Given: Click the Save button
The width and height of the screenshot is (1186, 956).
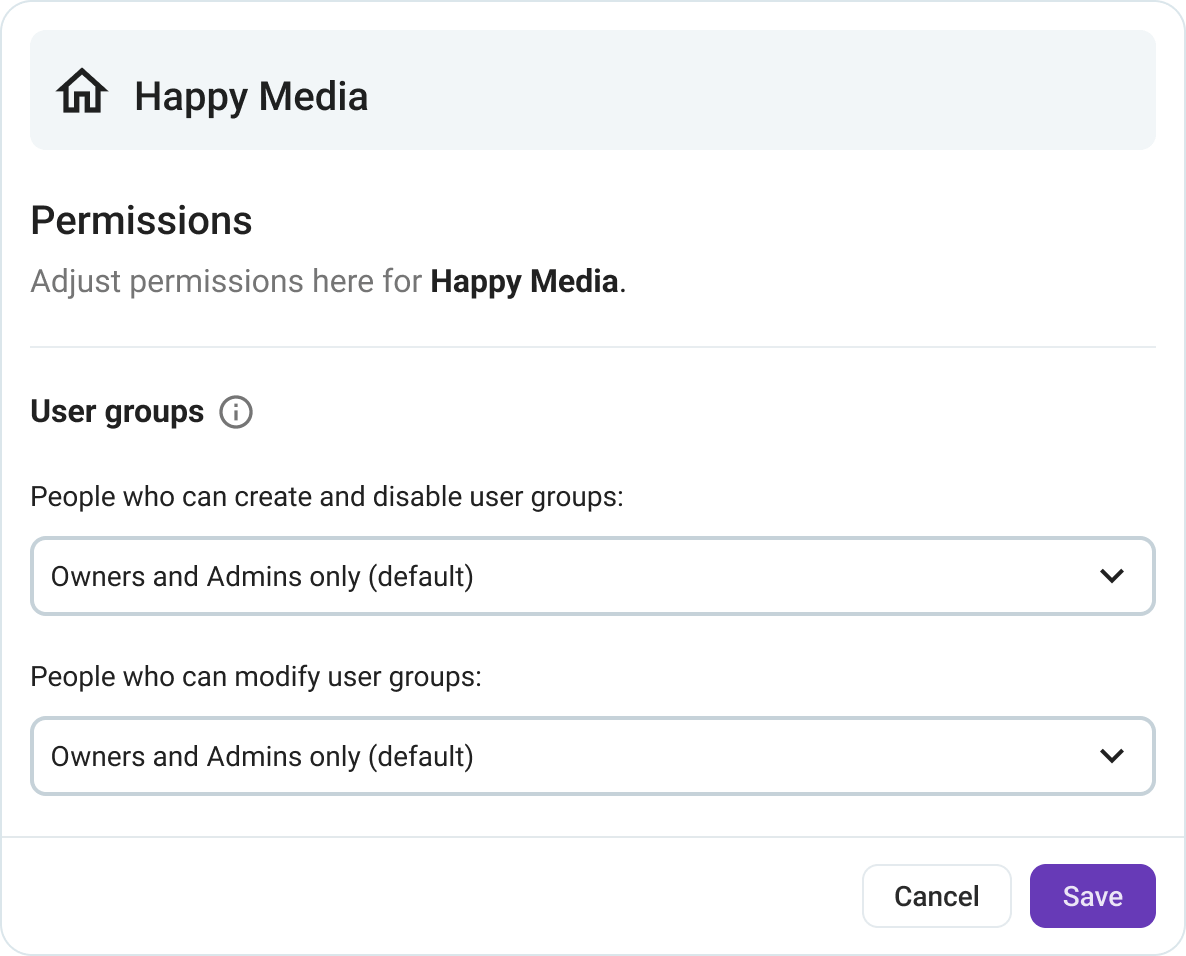Looking at the screenshot, I should 1092,896.
